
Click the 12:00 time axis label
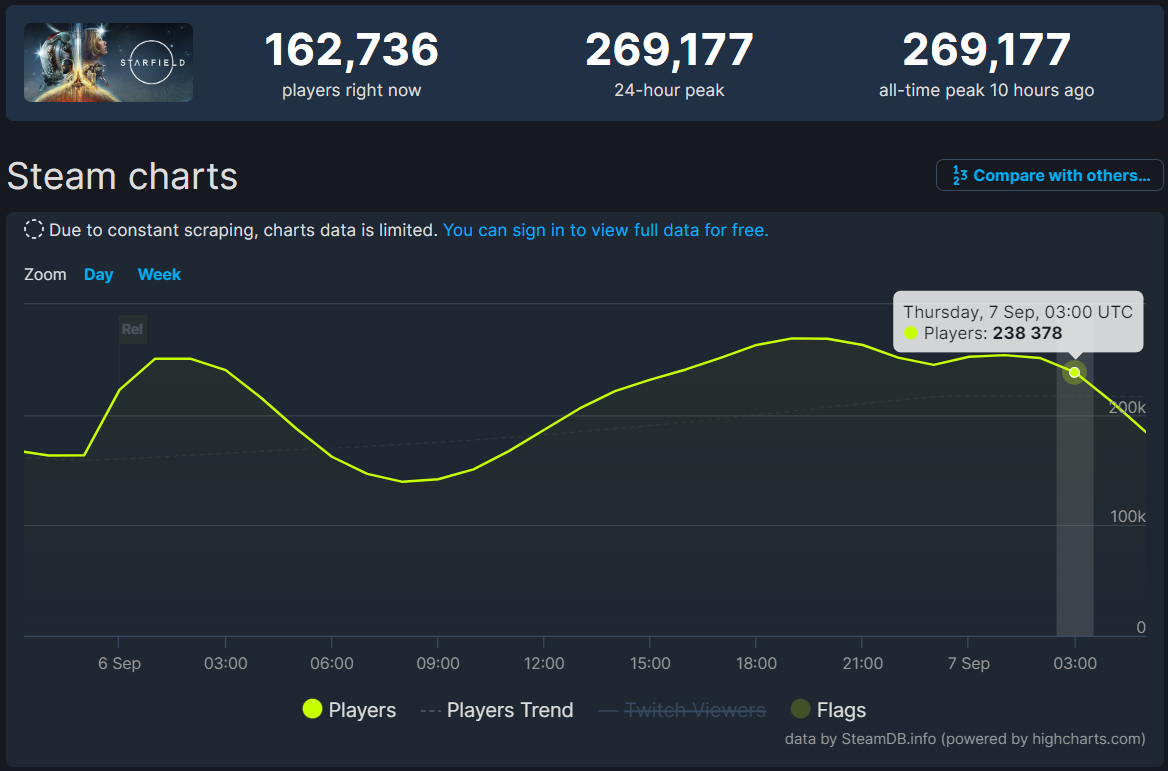coord(544,663)
